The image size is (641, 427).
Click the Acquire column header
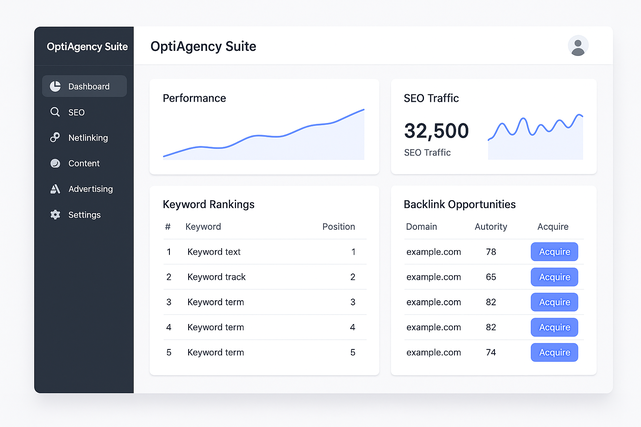pyautogui.click(x=553, y=227)
